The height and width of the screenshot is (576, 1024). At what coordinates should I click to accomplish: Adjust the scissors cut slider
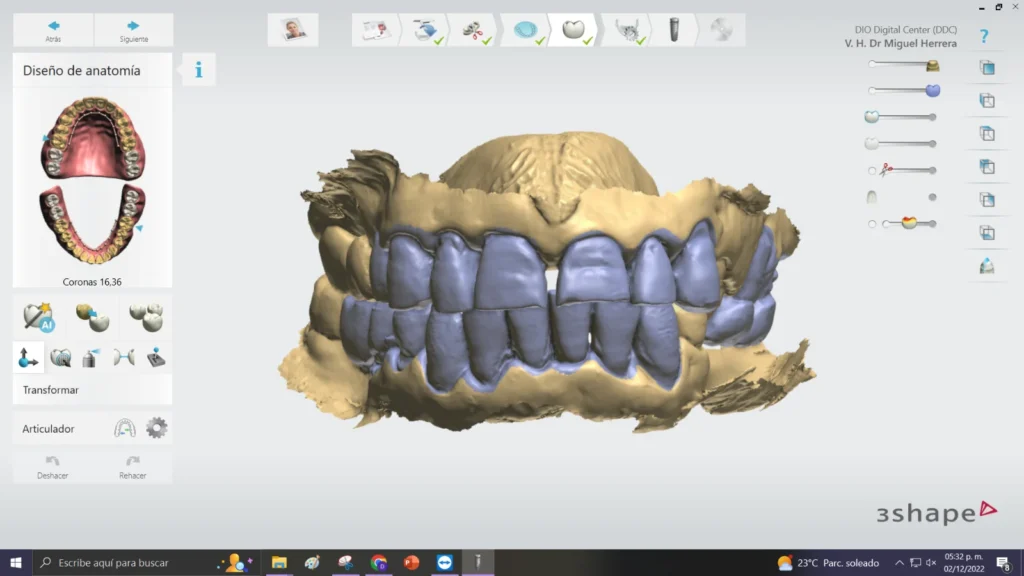pos(908,170)
